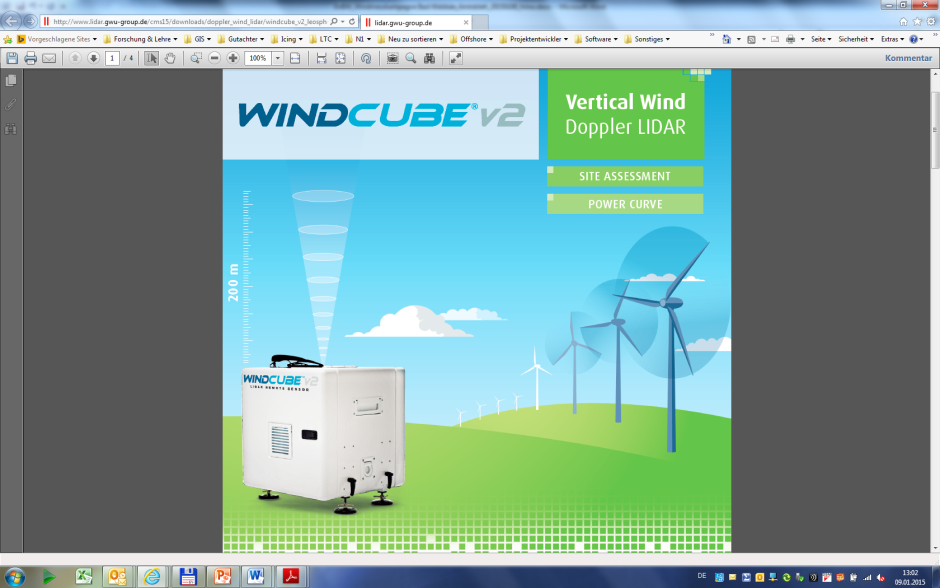Viewport: 940px width, 588px height.
Task: Open Word from the taskbar
Action: [x=256, y=577]
